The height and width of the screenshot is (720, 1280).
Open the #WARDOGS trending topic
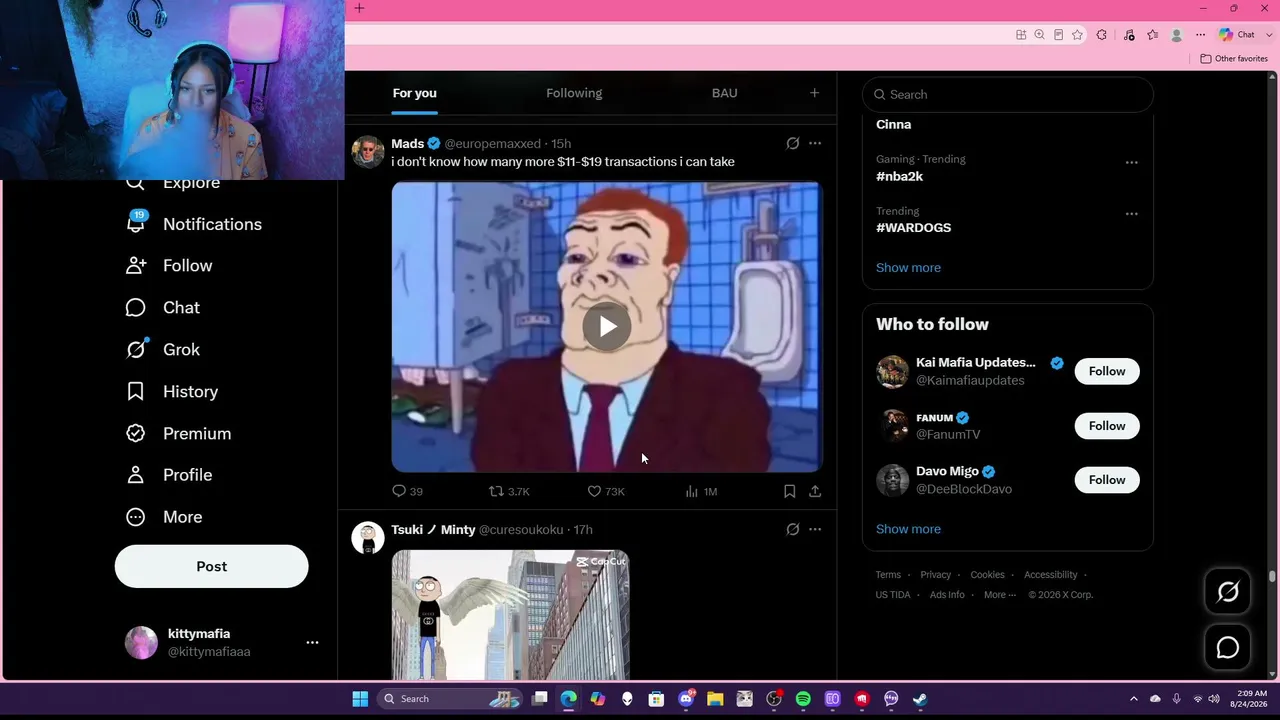click(914, 228)
